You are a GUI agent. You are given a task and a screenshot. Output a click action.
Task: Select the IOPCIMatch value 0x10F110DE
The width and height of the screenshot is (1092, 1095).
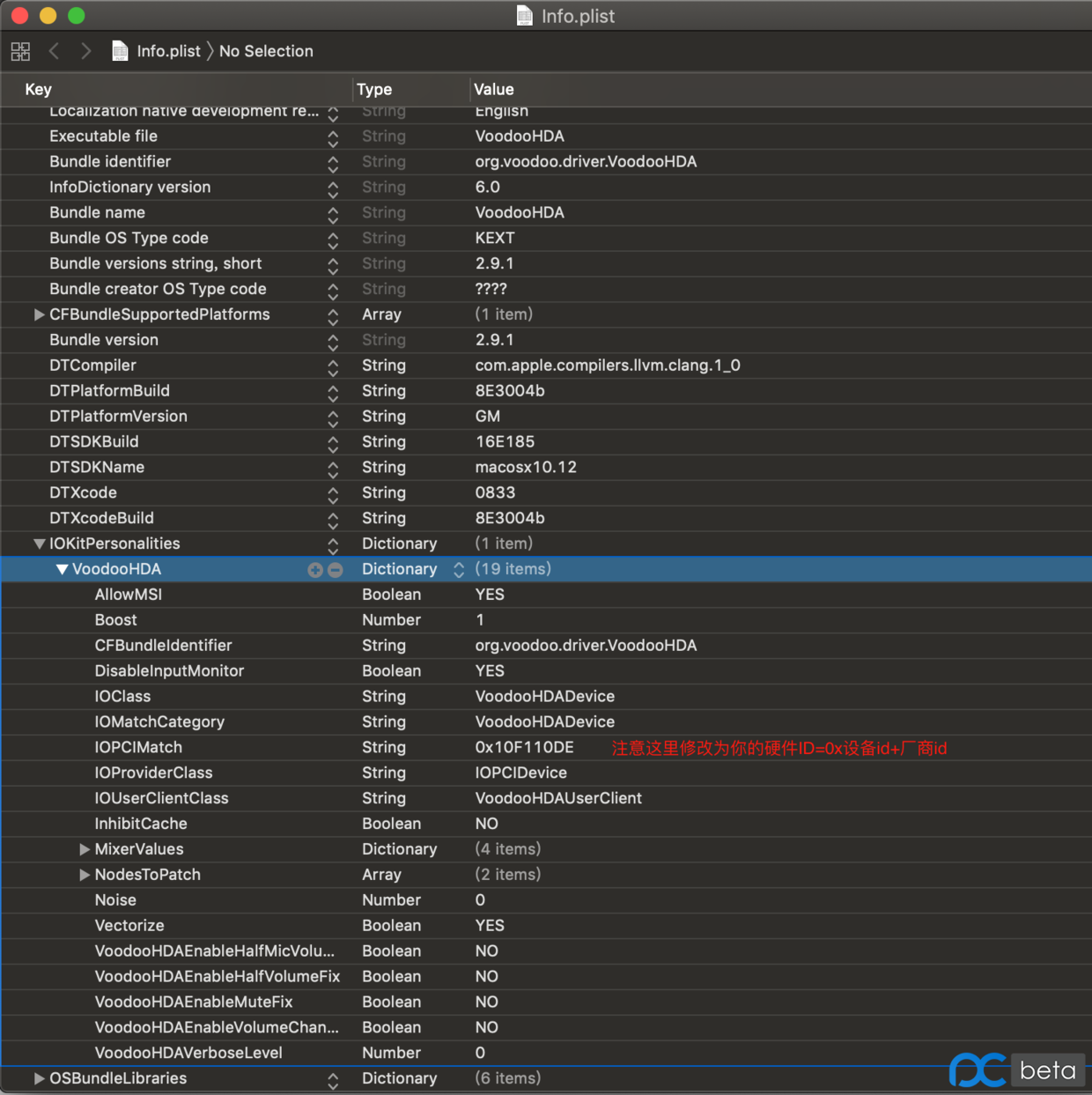[524, 747]
